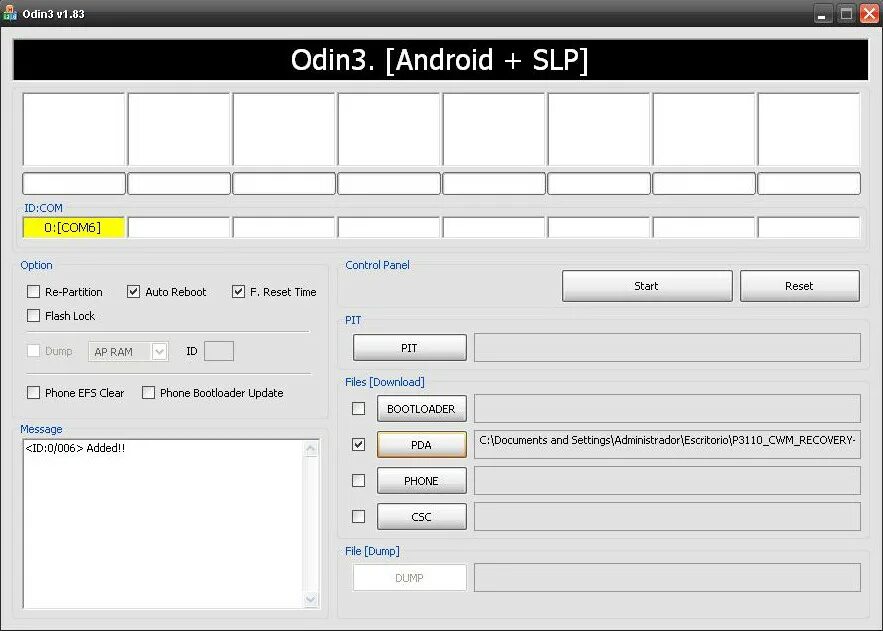Uncheck the Auto Reboot option
Screen dimensions: 883x631
pyautogui.click(x=133, y=292)
